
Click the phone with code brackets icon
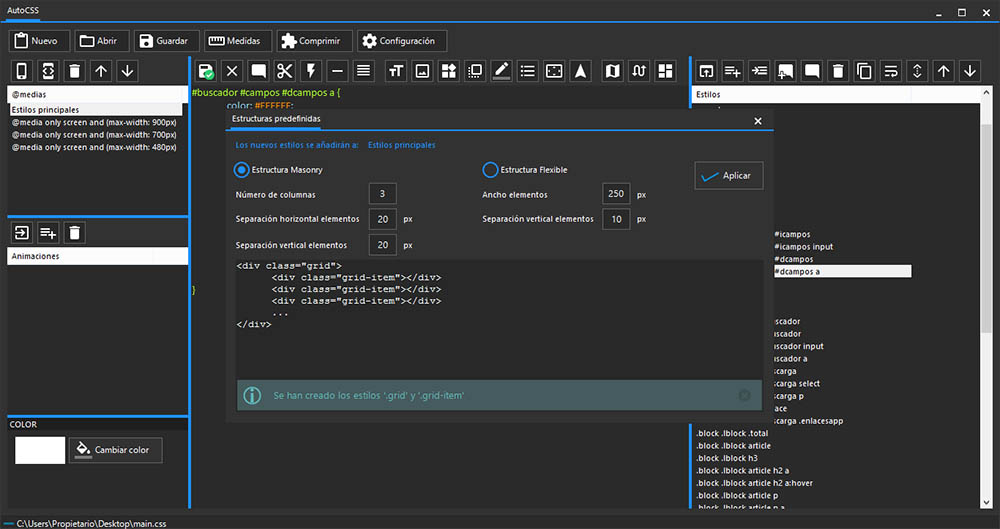pyautogui.click(x=48, y=71)
